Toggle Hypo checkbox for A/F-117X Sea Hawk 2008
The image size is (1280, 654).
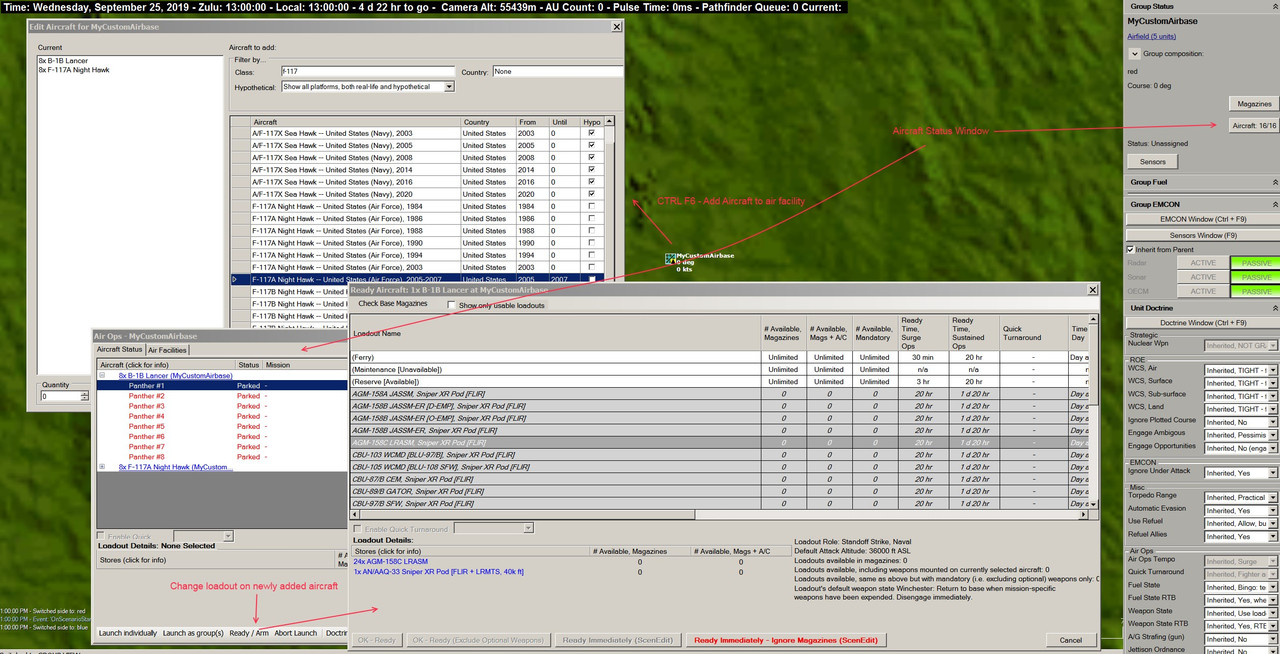(x=592, y=158)
